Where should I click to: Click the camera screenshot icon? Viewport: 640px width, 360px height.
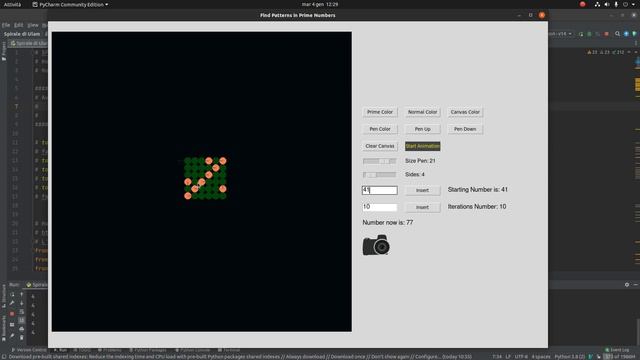coord(376,245)
